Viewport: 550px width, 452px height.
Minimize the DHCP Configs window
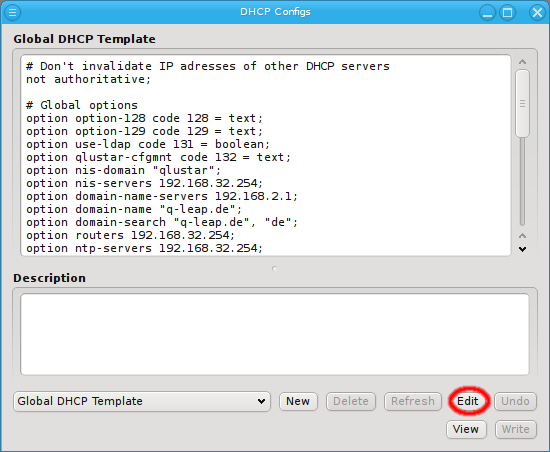tap(487, 13)
